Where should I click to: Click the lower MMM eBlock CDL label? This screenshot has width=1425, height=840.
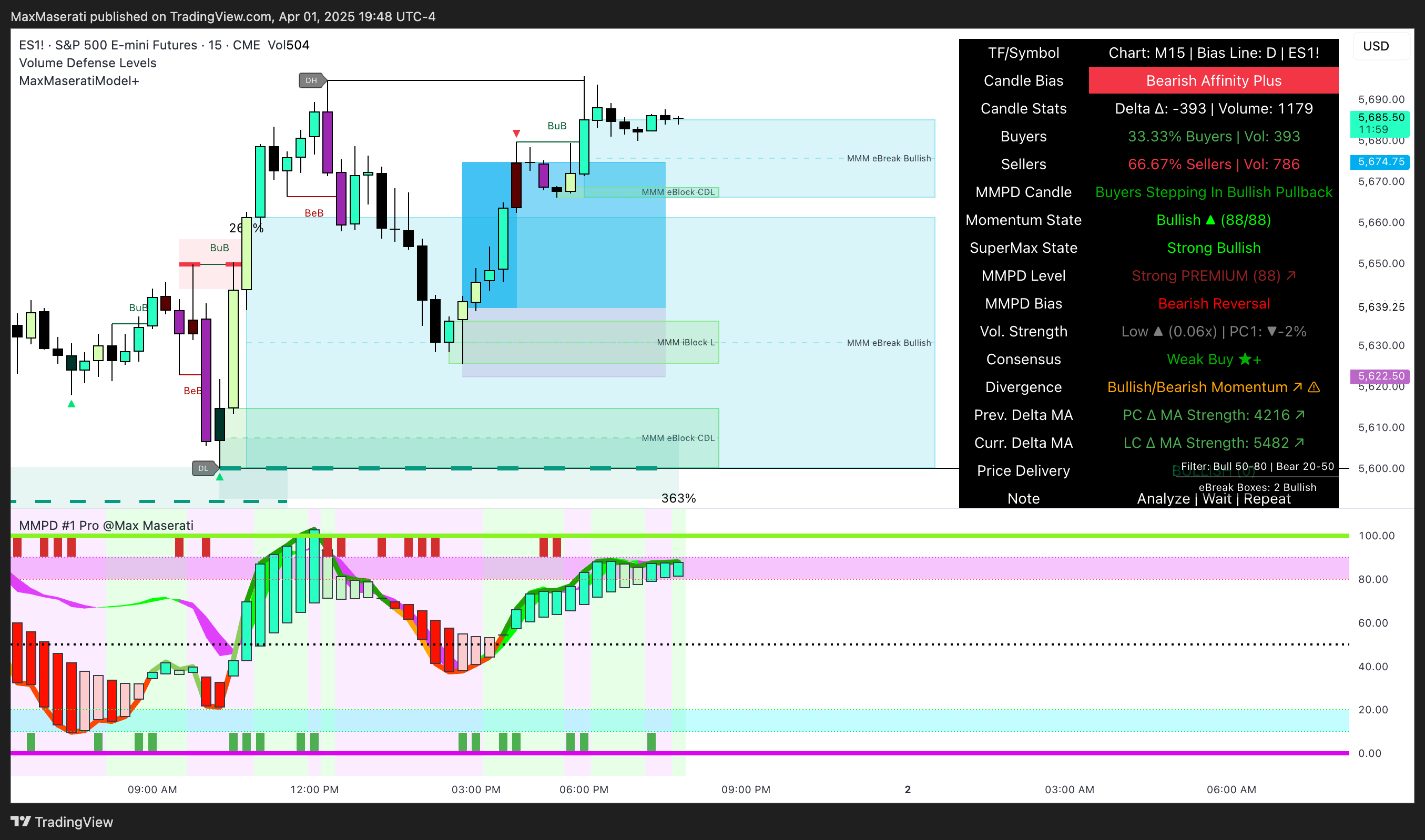click(x=678, y=438)
